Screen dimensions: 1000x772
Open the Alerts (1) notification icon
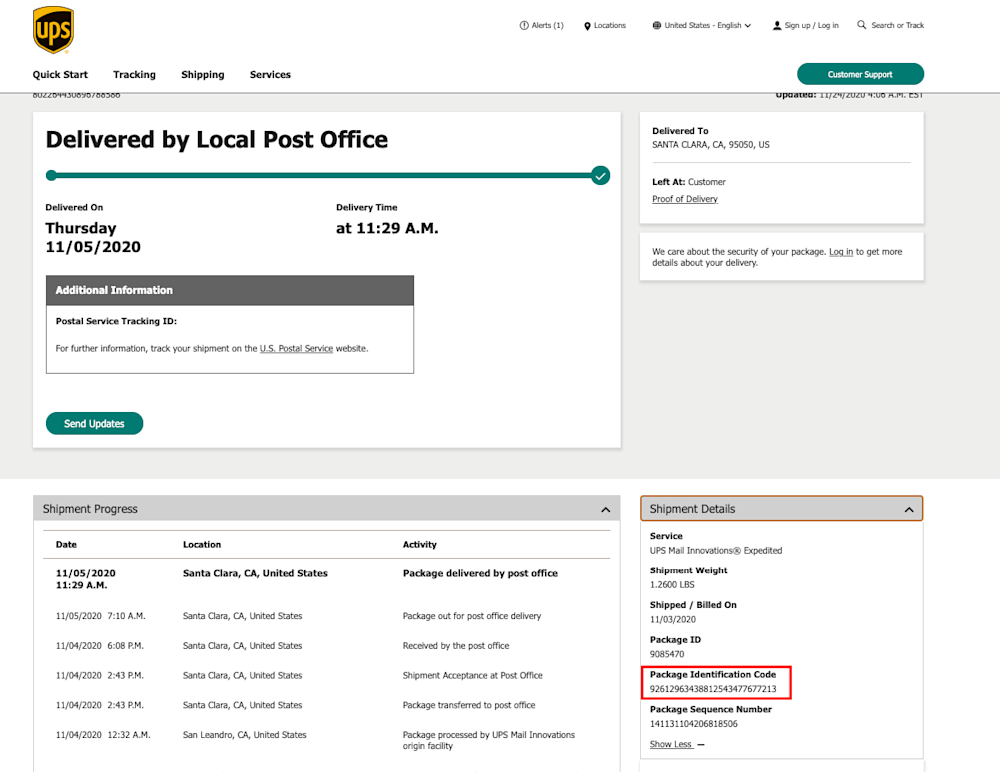coord(524,26)
